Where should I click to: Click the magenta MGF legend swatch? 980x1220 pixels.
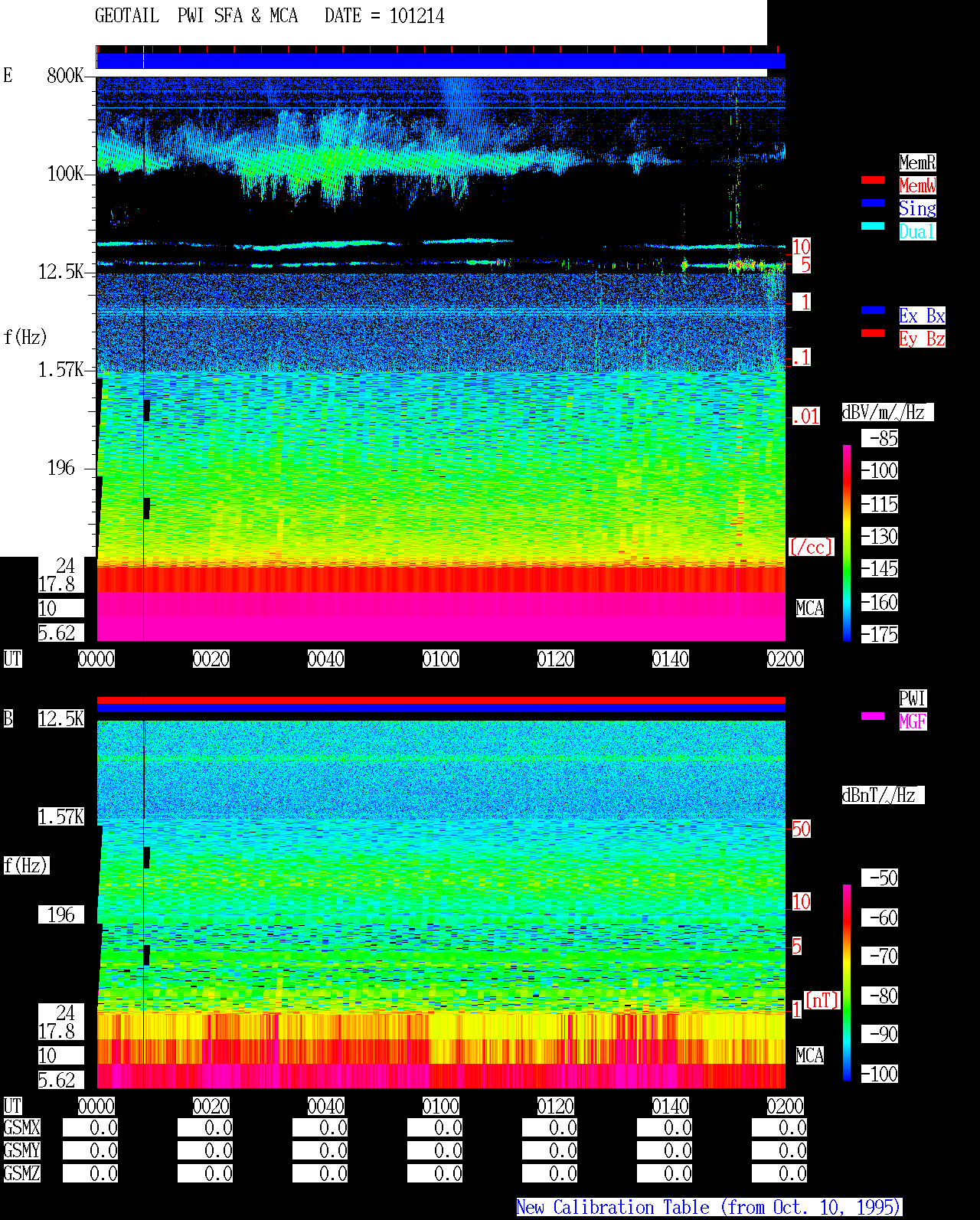[x=873, y=716]
